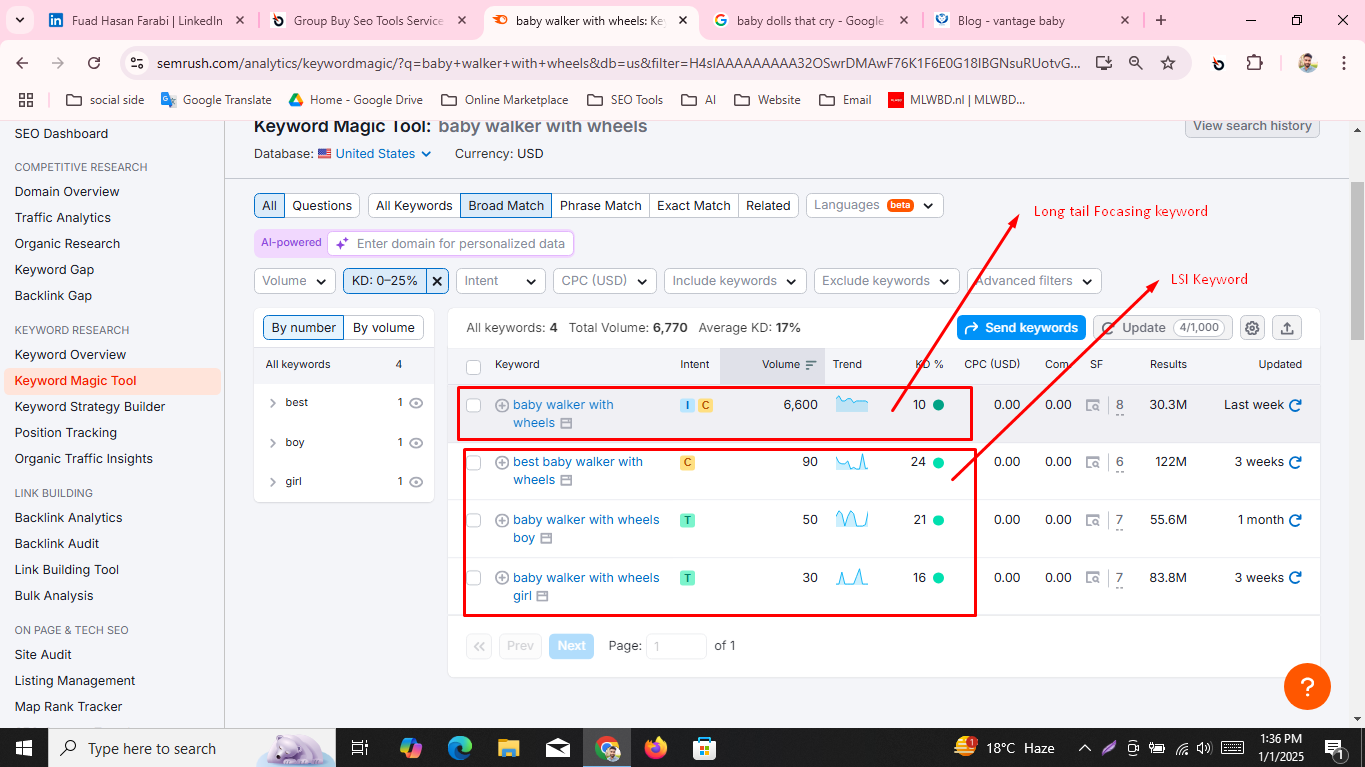The height and width of the screenshot is (767, 1365).
Task: Check the "best baby walker with wheels" row checkbox
Action: click(473, 462)
